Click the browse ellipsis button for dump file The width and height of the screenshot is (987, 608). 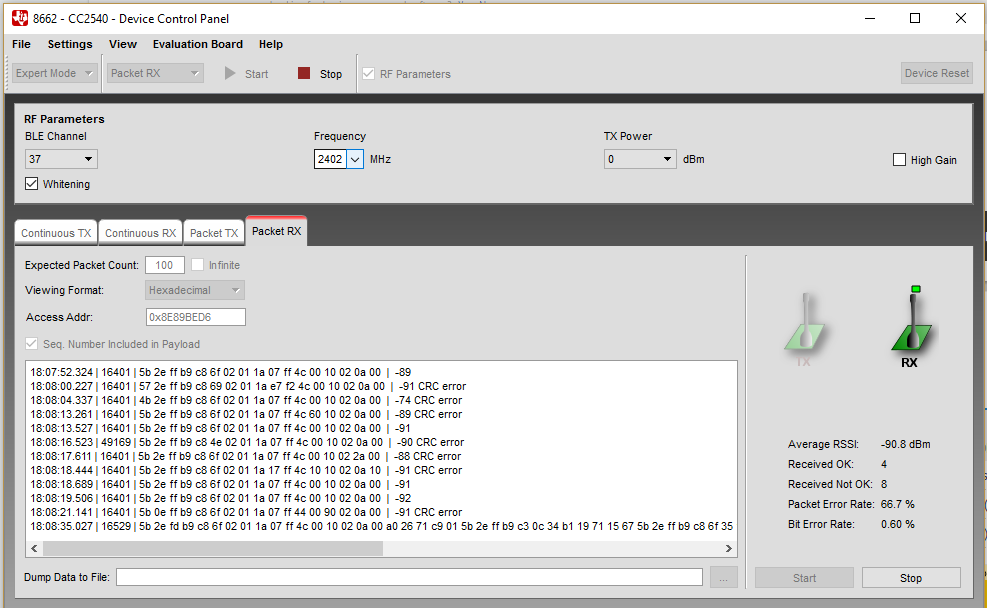[724, 578]
